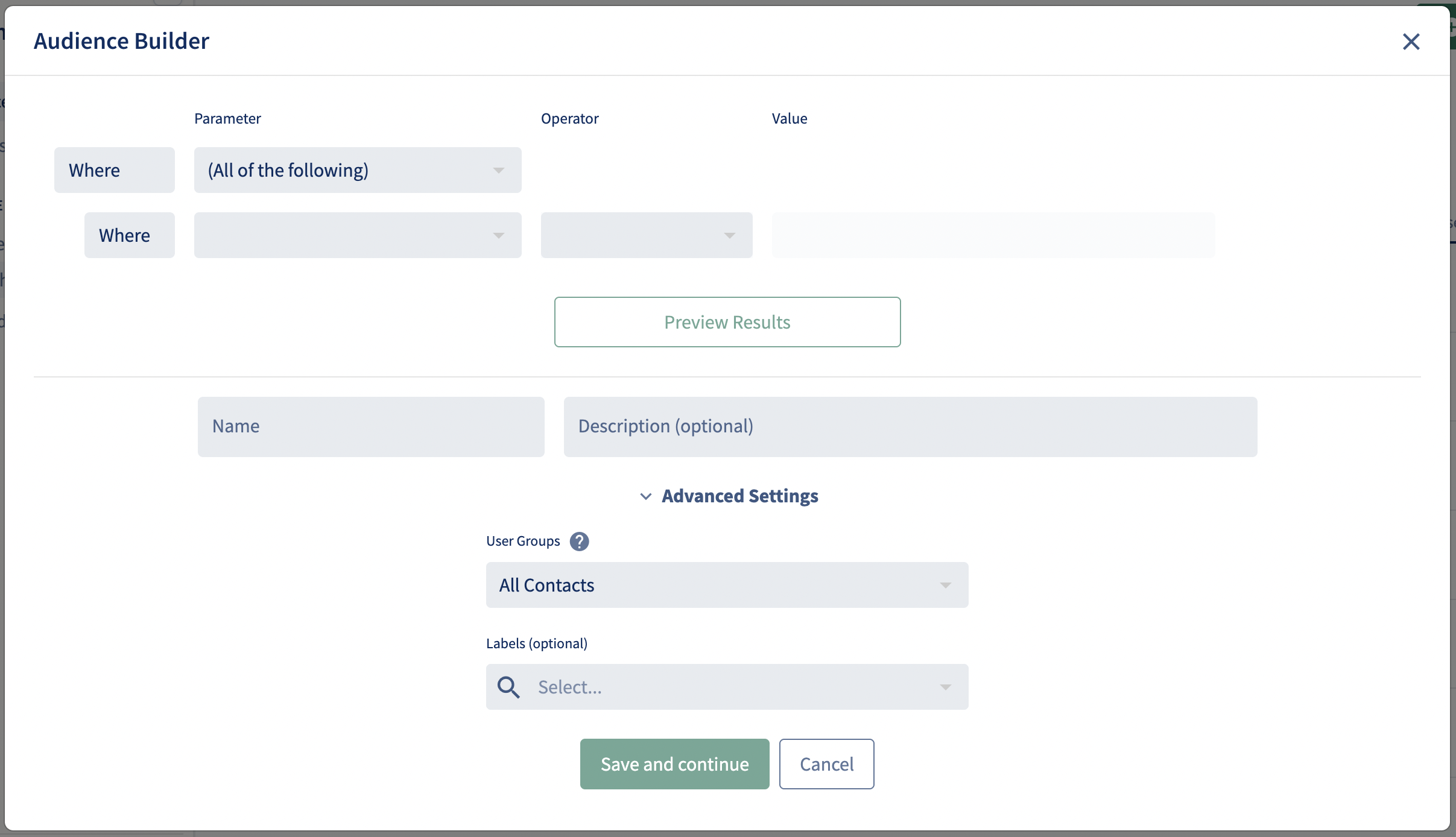Click the top-level Where button
This screenshot has height=837, width=1456.
115,170
